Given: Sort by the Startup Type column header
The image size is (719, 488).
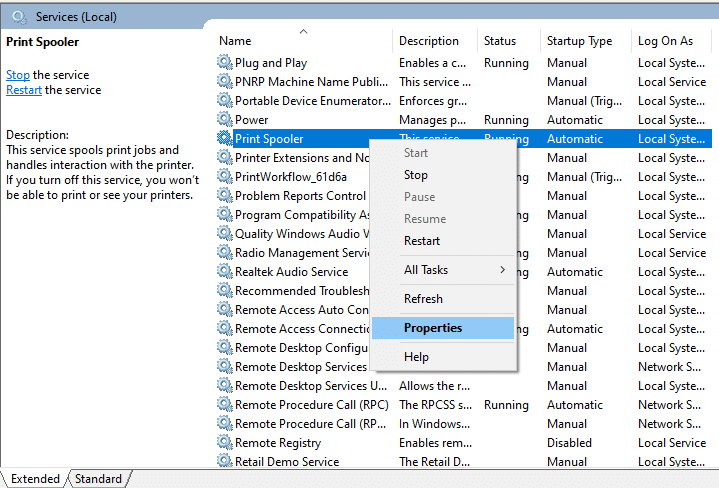Looking at the screenshot, I should point(579,41).
